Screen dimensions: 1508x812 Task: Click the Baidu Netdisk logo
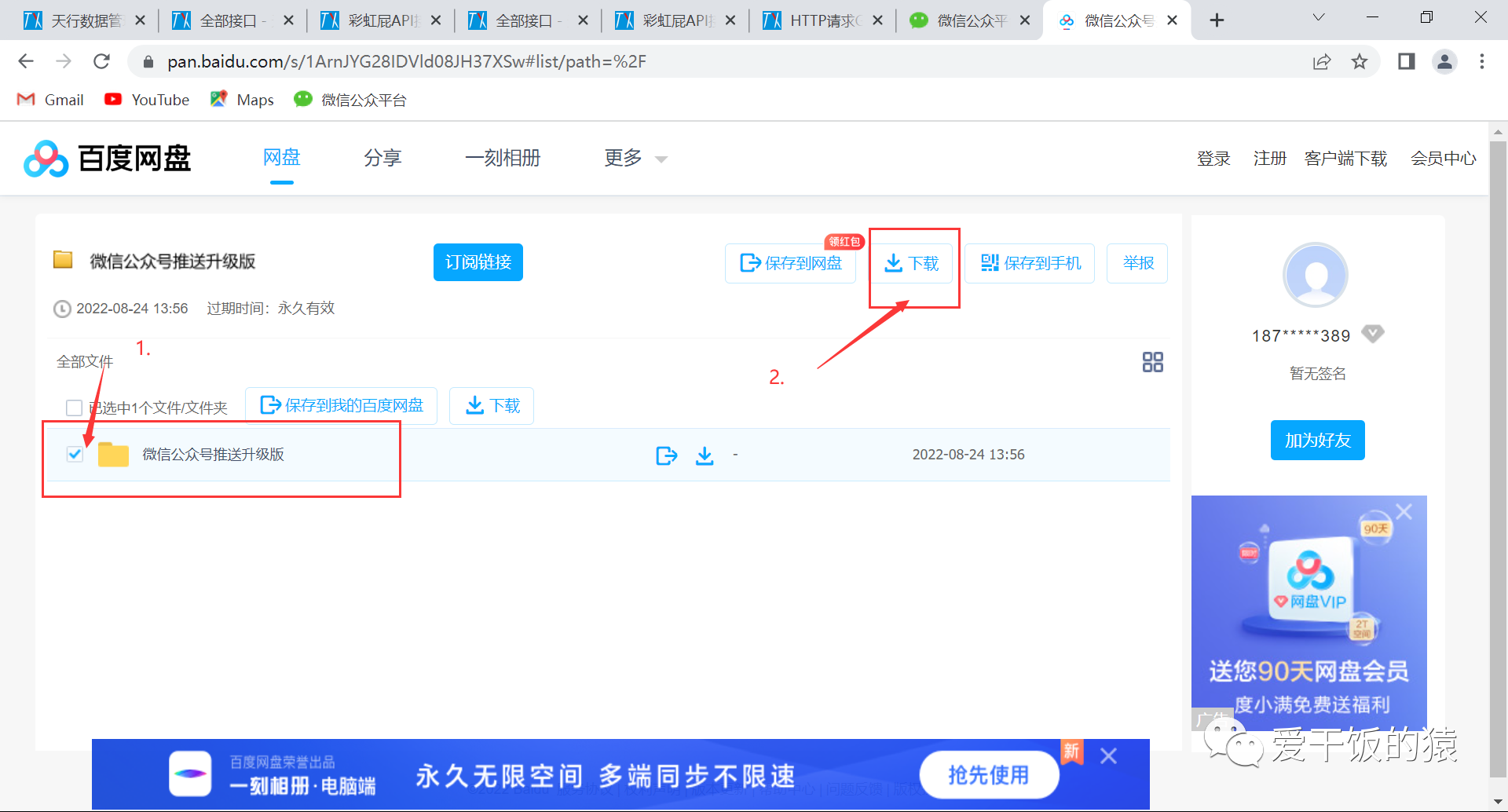click(x=108, y=159)
